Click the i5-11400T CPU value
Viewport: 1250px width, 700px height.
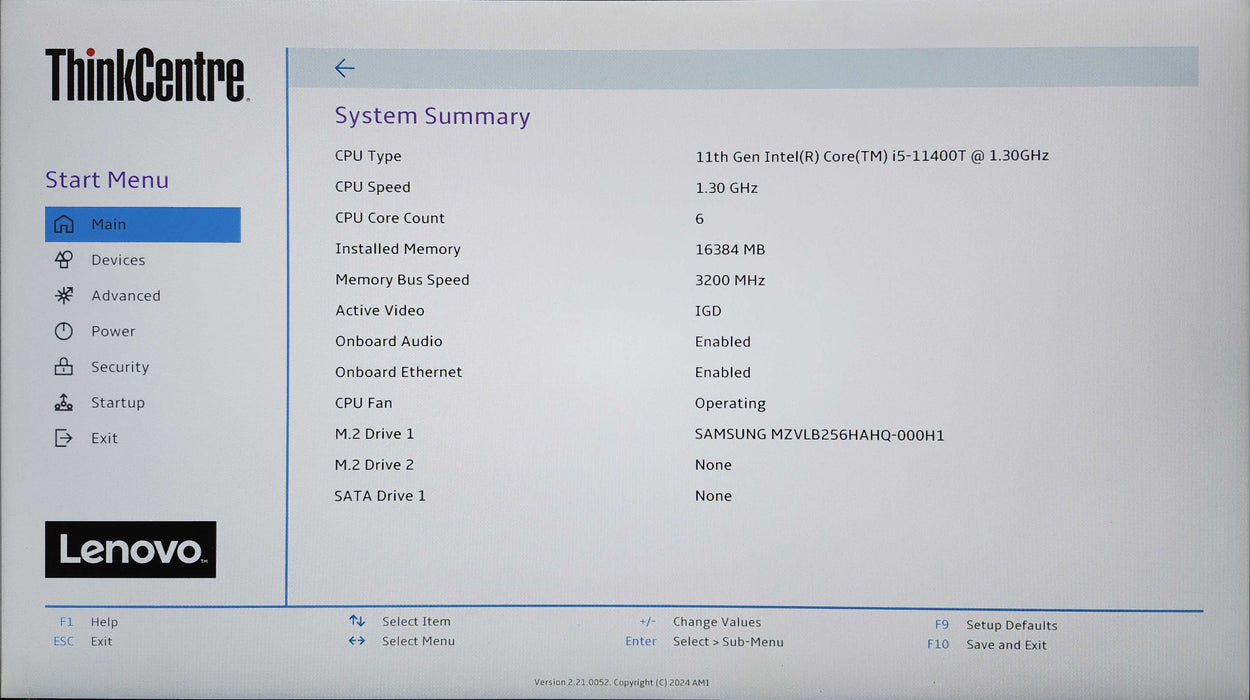pyautogui.click(x=872, y=156)
